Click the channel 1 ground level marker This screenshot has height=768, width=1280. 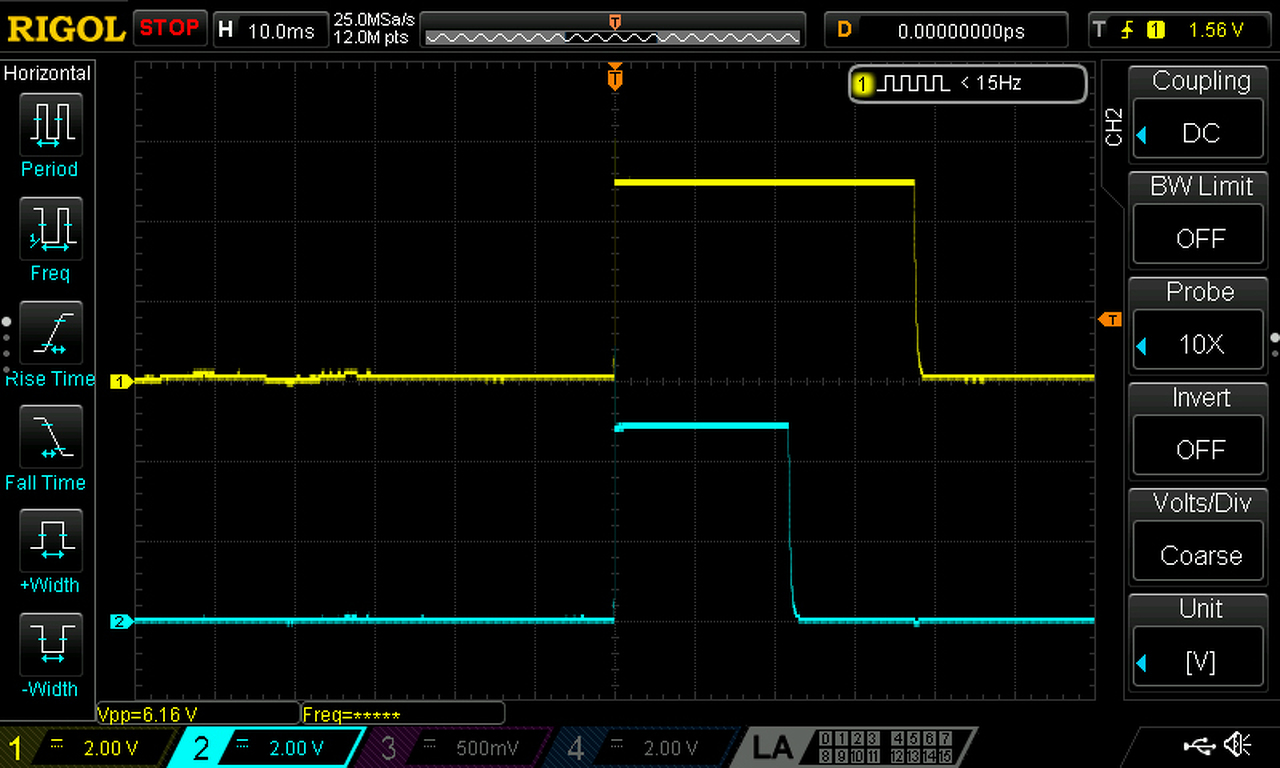[121, 381]
